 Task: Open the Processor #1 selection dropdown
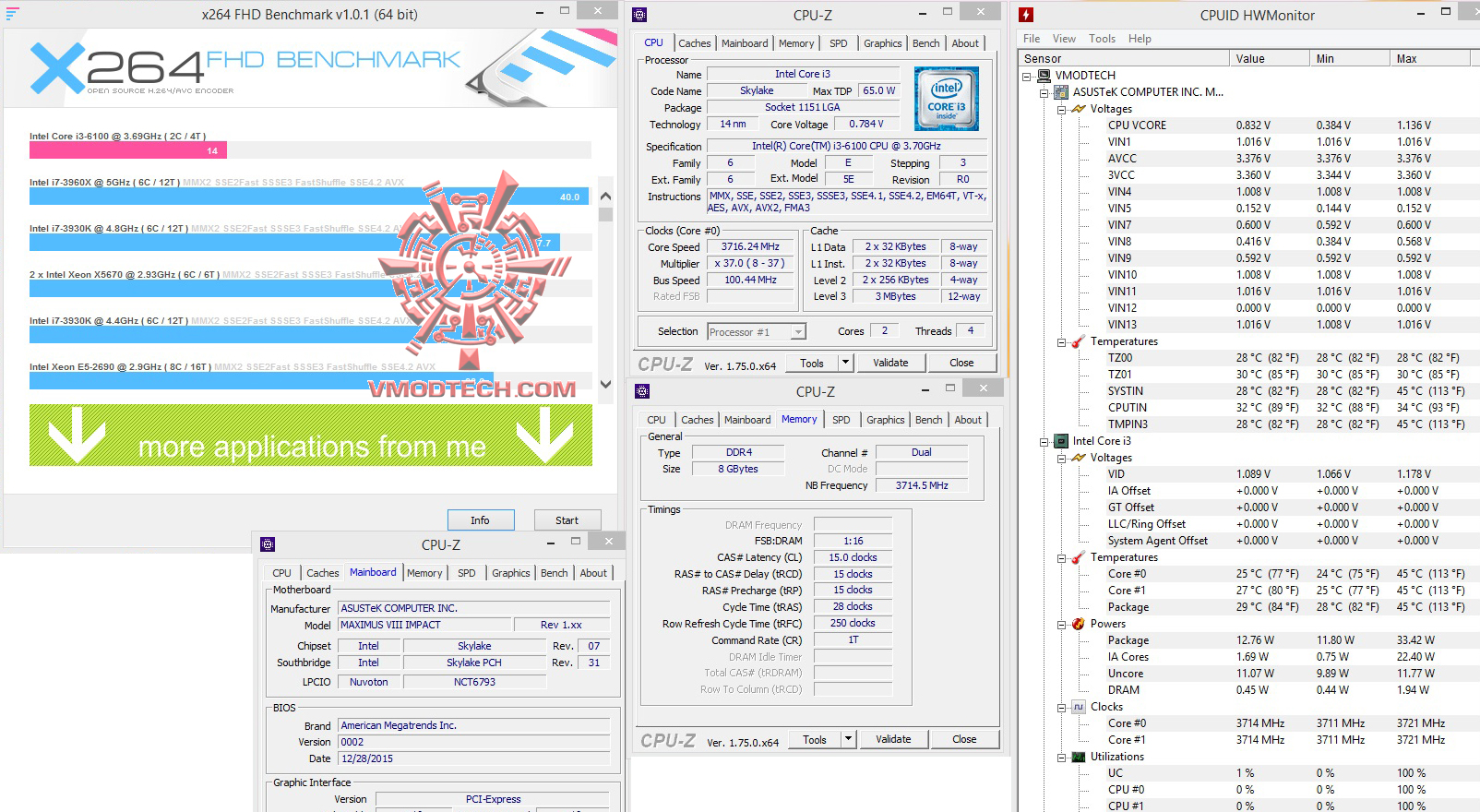point(798,332)
